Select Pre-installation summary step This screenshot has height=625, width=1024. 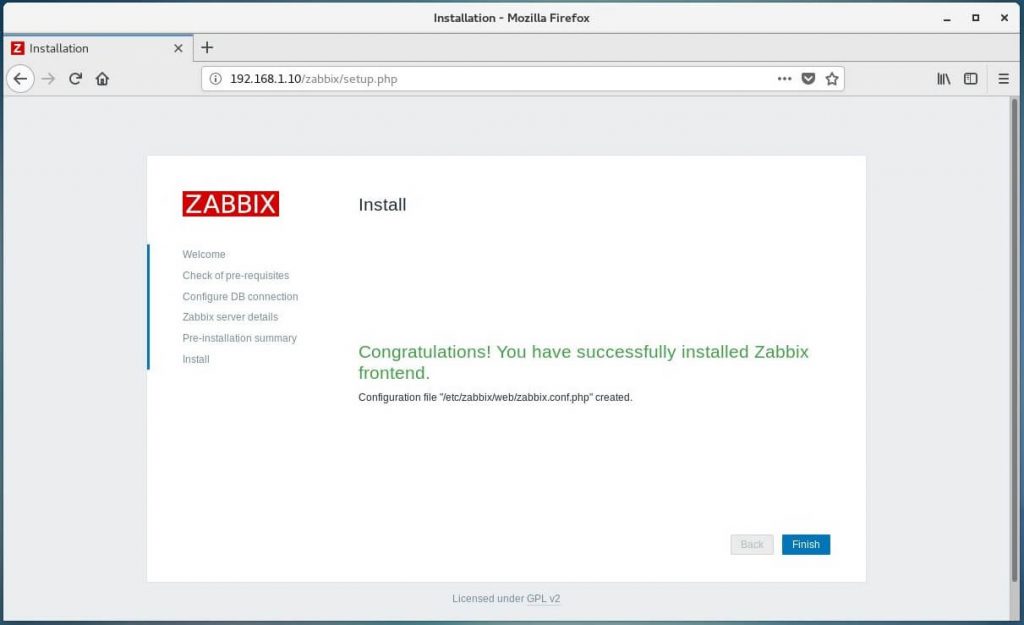(x=240, y=338)
